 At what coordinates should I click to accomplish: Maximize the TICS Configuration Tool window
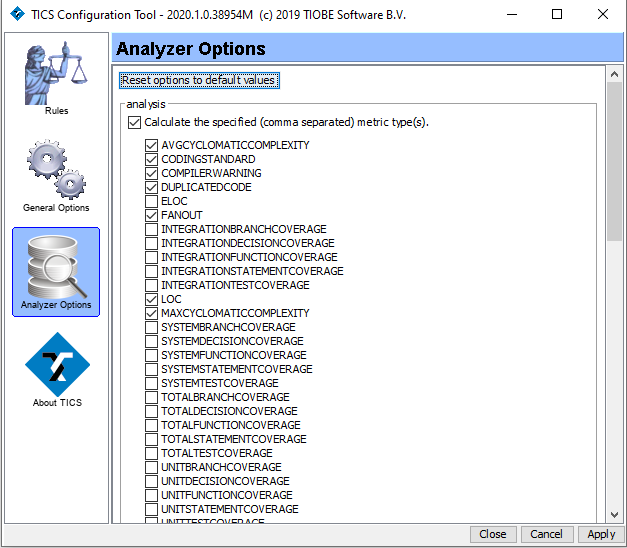(x=557, y=15)
